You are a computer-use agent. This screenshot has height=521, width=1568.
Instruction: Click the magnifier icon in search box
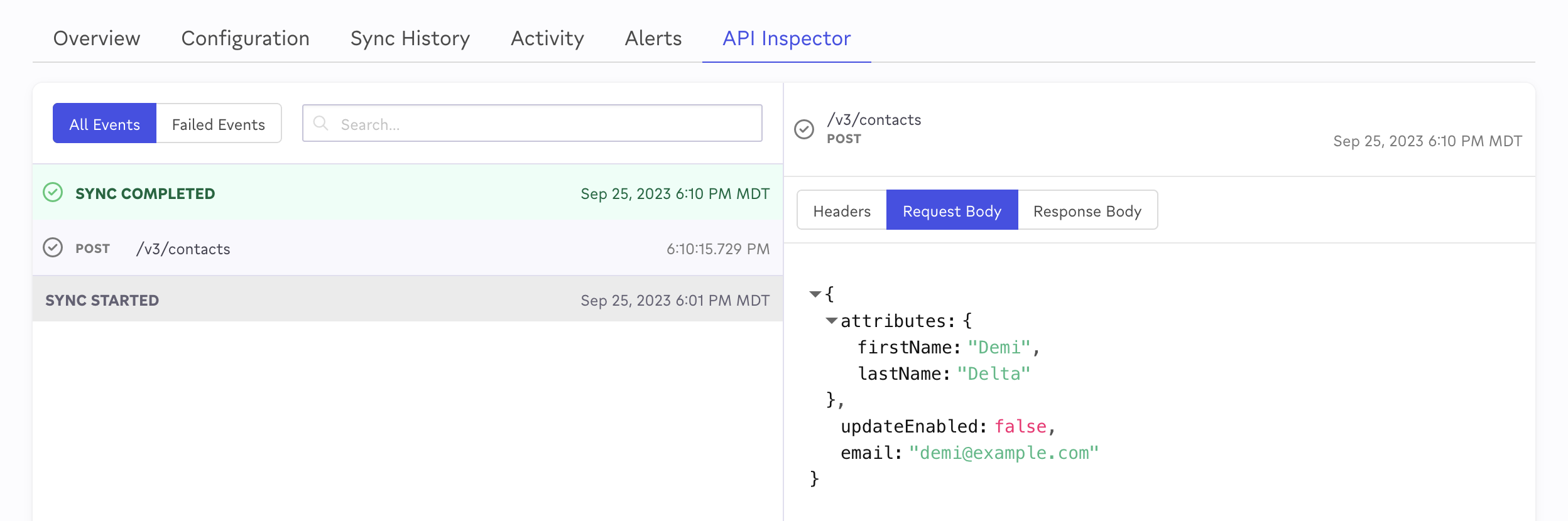(x=321, y=124)
